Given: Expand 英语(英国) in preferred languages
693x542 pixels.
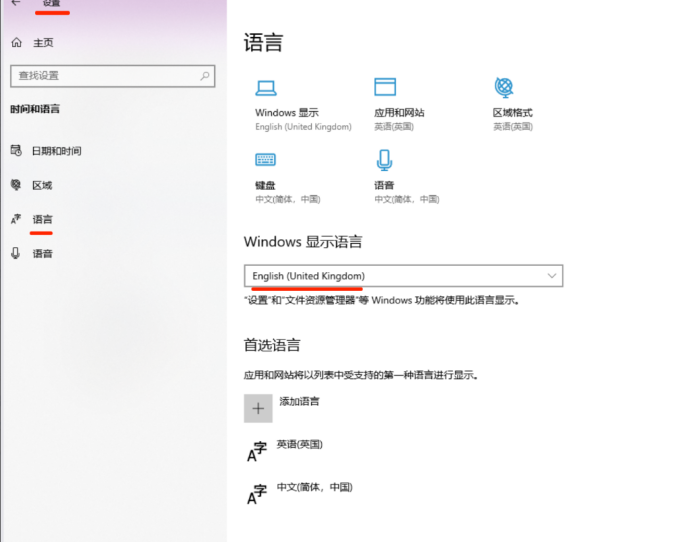Looking at the screenshot, I should 299,445.
